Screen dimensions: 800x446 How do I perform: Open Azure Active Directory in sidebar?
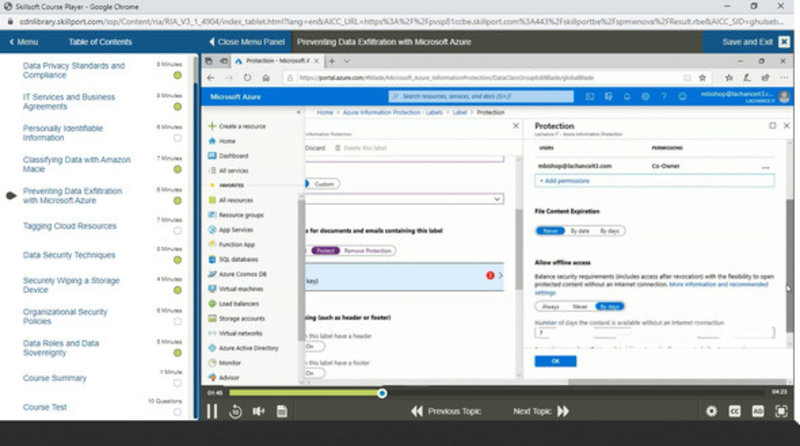243,348
